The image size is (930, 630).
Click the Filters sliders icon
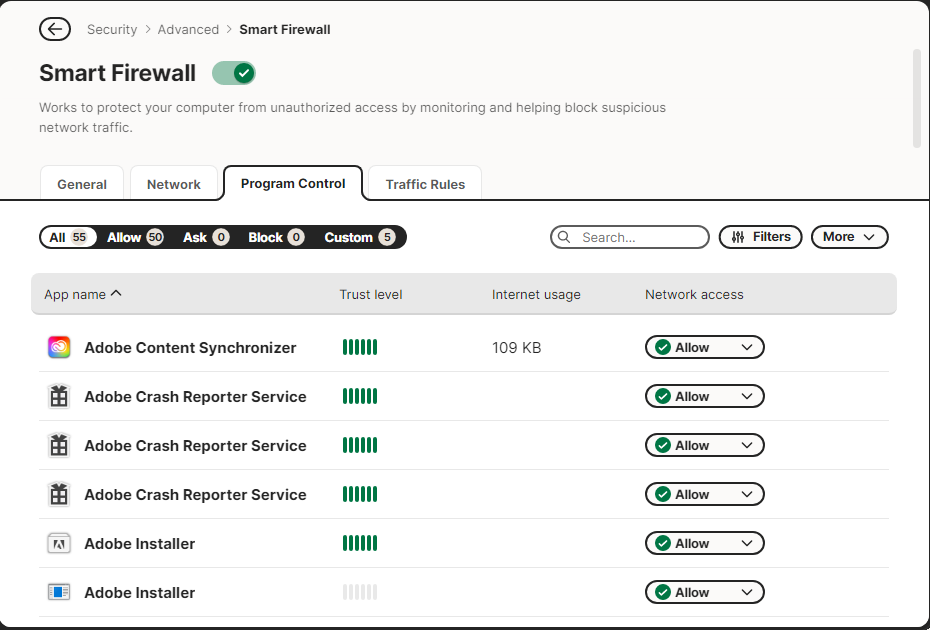(x=738, y=237)
